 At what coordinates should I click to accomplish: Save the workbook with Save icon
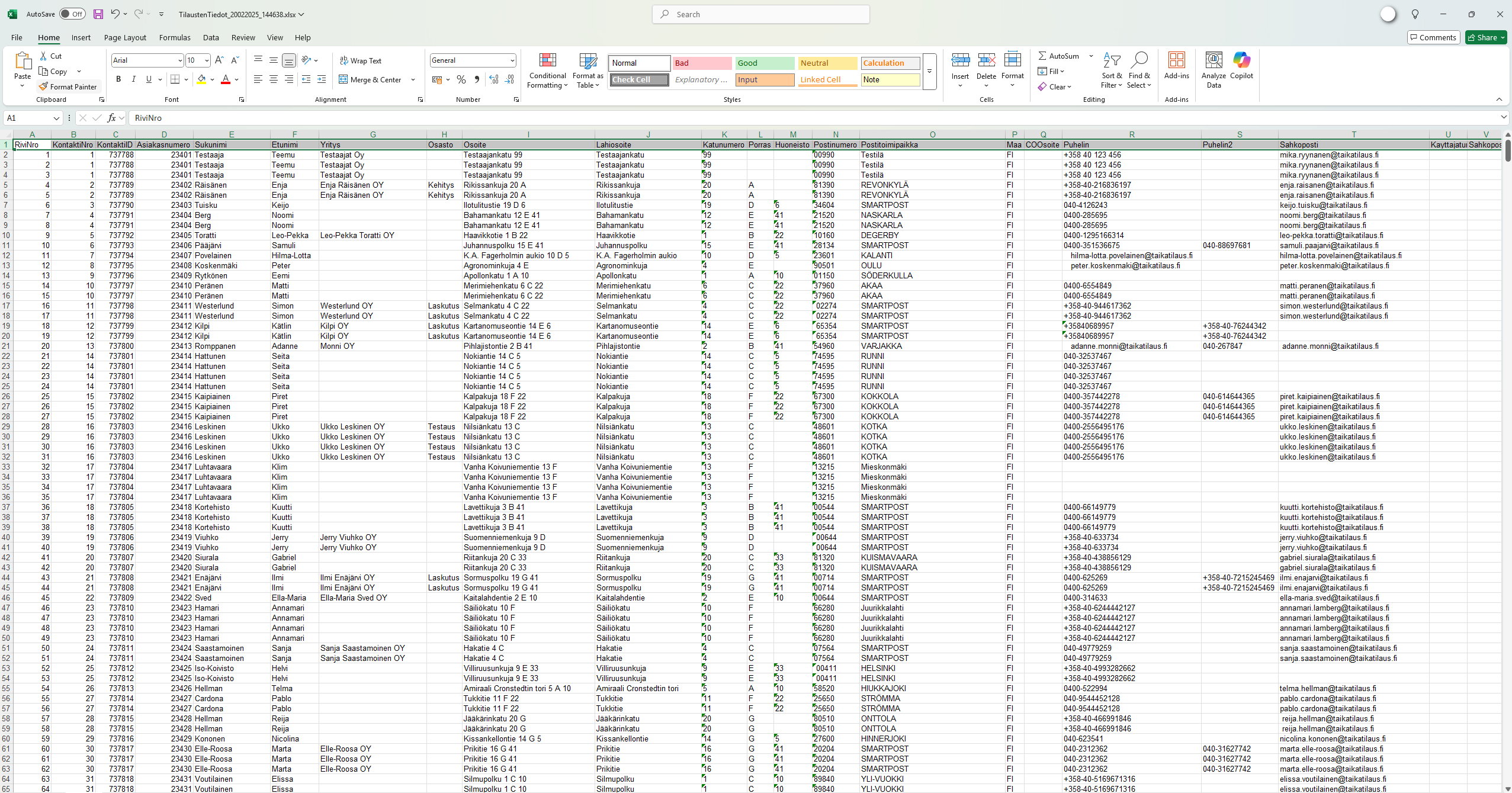(x=98, y=14)
